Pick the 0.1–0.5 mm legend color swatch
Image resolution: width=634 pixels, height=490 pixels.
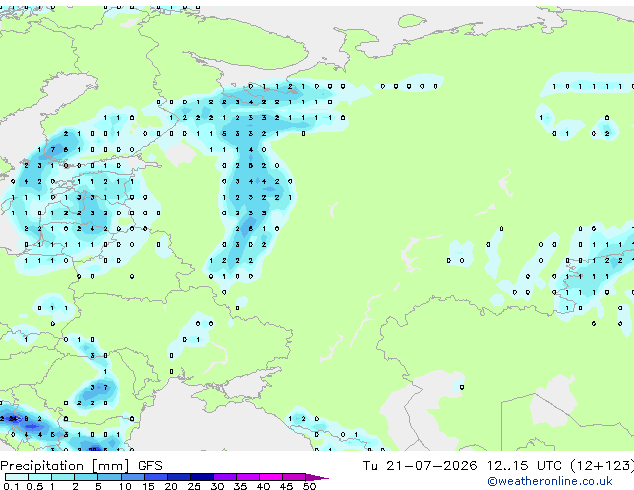[x=17, y=477]
